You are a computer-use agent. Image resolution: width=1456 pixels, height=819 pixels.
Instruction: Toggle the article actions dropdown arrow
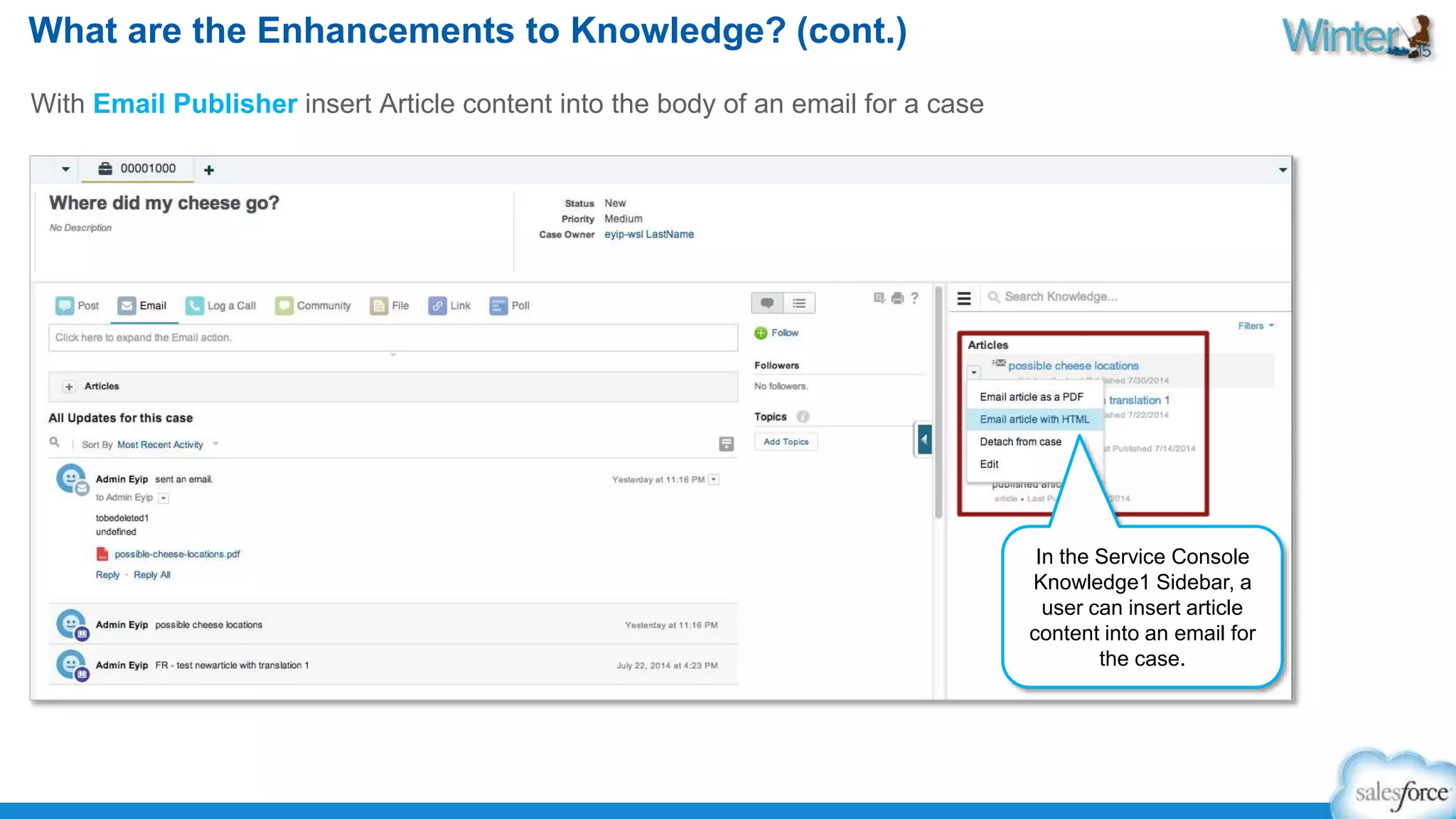pyautogui.click(x=974, y=373)
